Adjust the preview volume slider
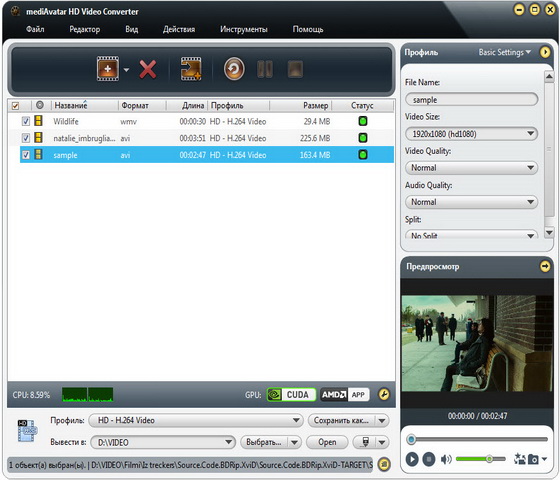 click(x=481, y=459)
